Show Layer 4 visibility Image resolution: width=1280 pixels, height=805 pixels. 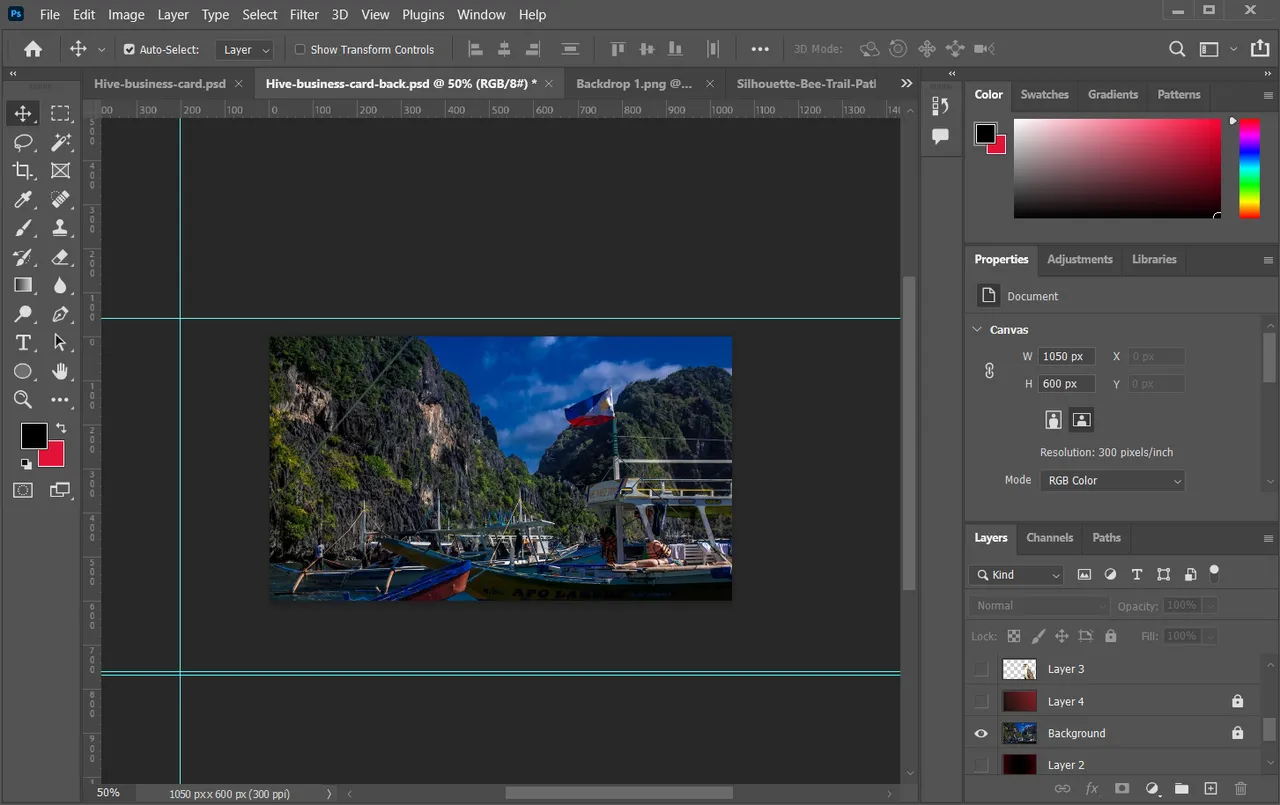(x=981, y=701)
